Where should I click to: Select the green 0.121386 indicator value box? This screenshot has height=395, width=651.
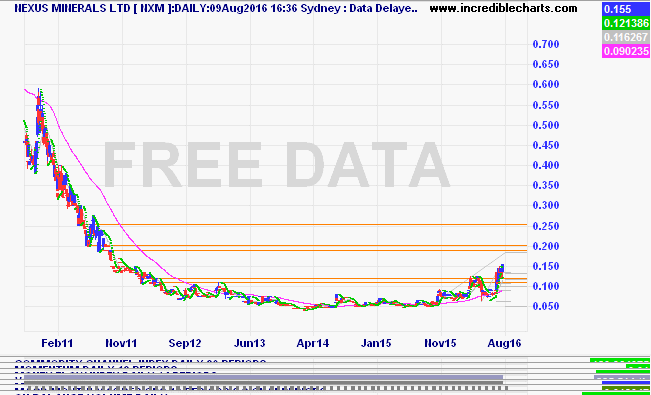626,23
